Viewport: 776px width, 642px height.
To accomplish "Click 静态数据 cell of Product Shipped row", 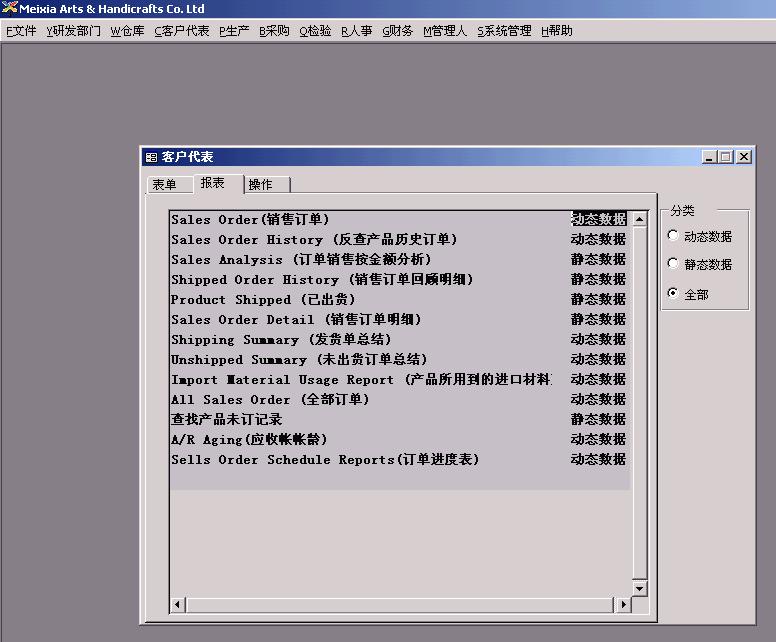I will (598, 299).
